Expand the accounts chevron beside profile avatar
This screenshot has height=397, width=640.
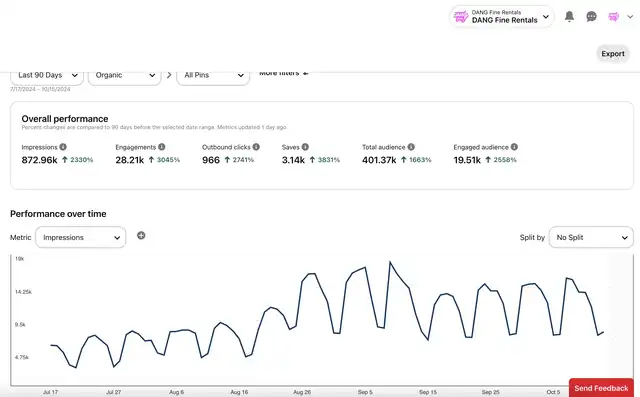(x=630, y=17)
